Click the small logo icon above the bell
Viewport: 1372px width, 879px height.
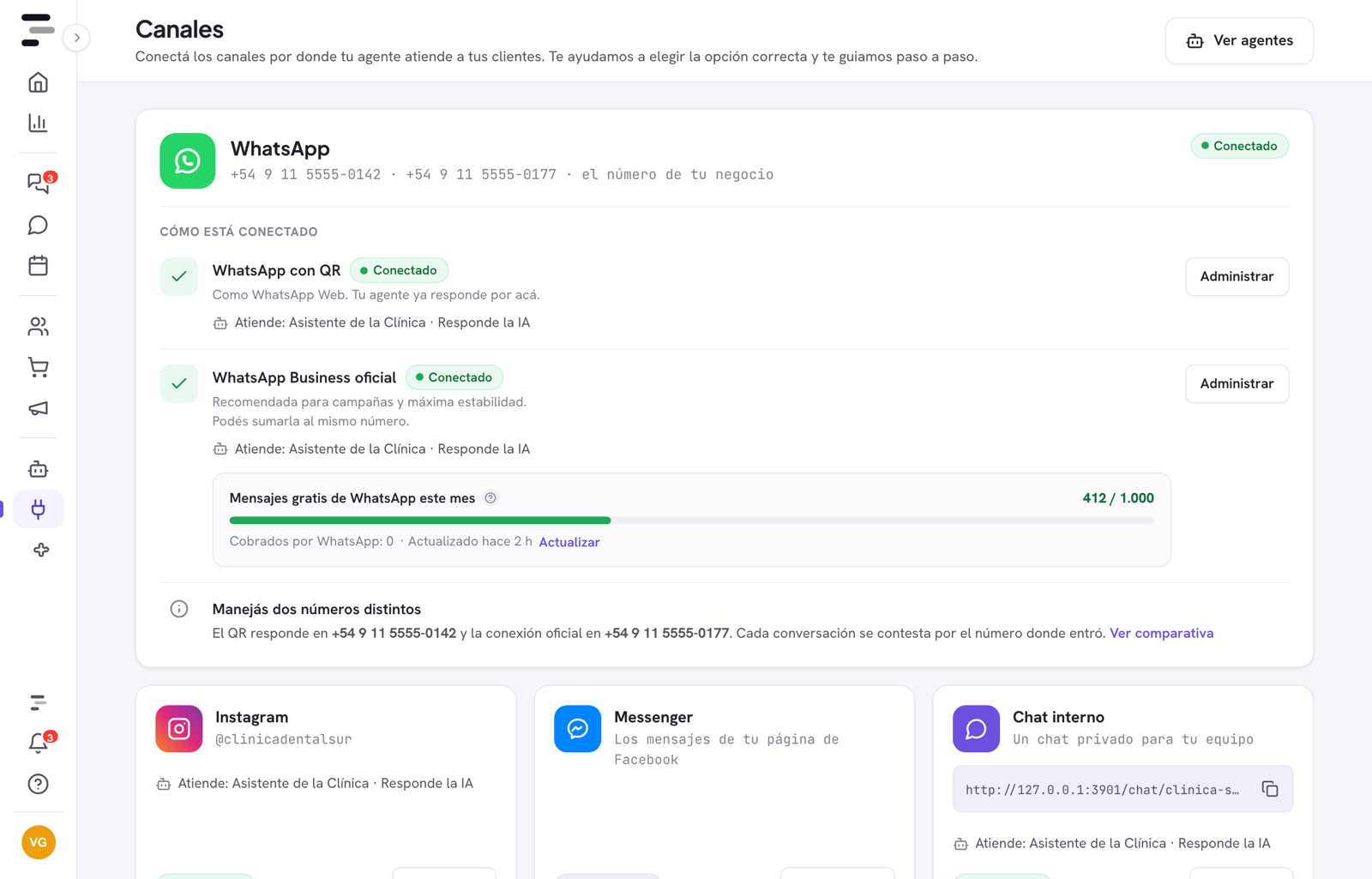click(38, 702)
